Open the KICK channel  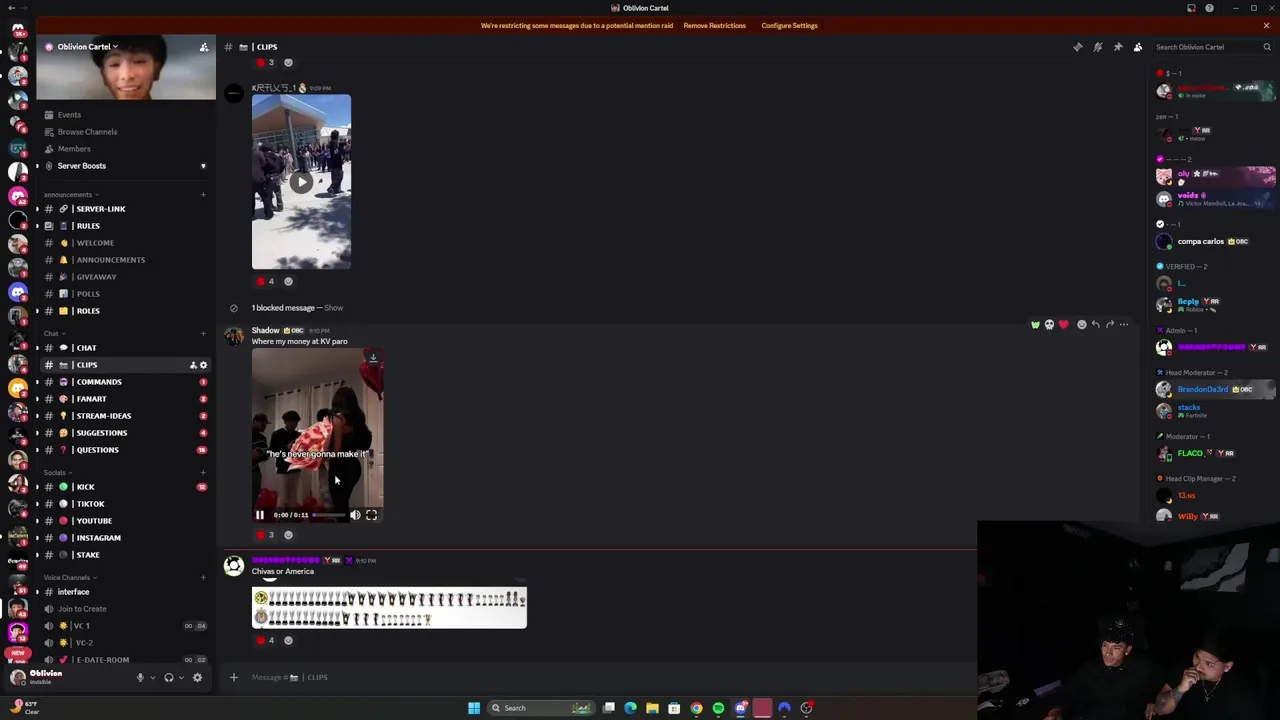[x=85, y=487]
